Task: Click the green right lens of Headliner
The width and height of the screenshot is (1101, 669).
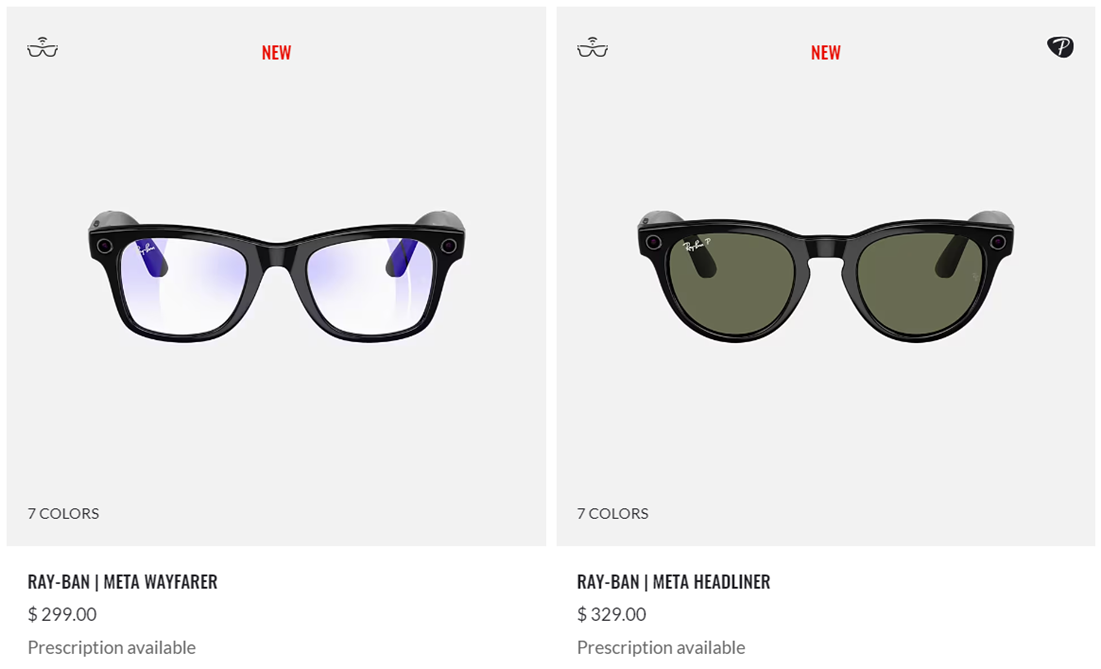Action: click(x=920, y=284)
